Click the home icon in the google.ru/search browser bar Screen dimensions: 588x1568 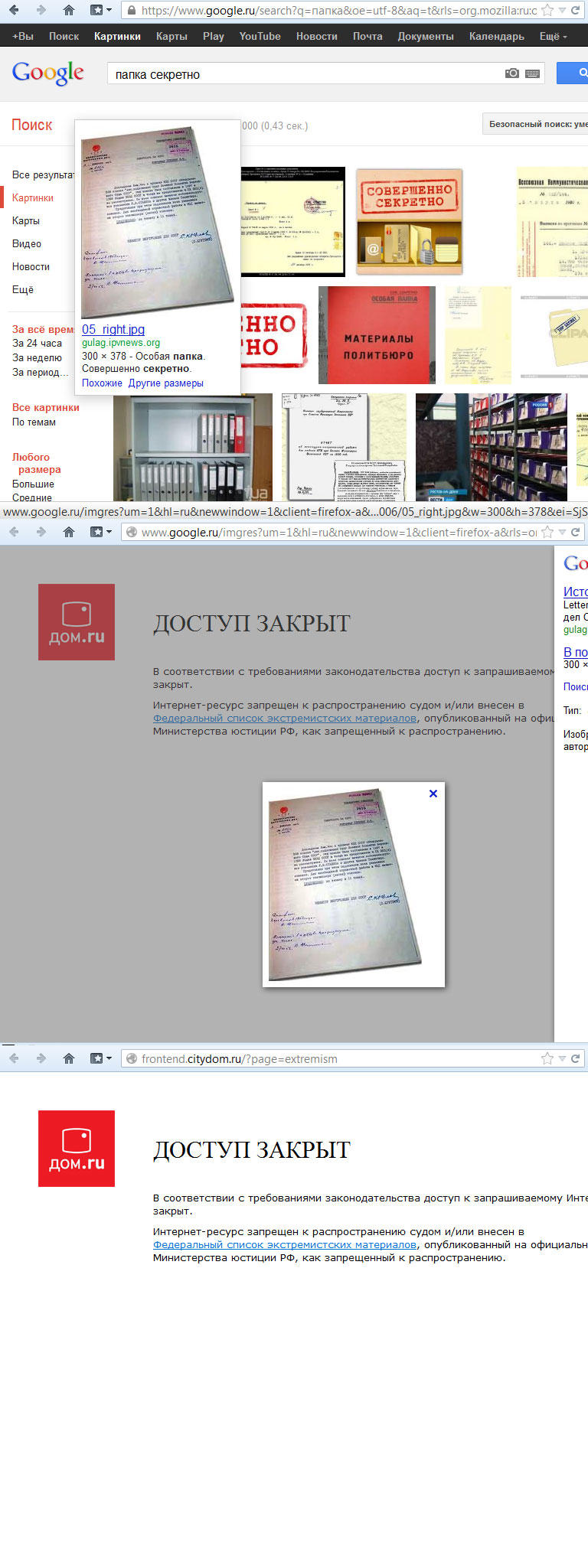(69, 10)
